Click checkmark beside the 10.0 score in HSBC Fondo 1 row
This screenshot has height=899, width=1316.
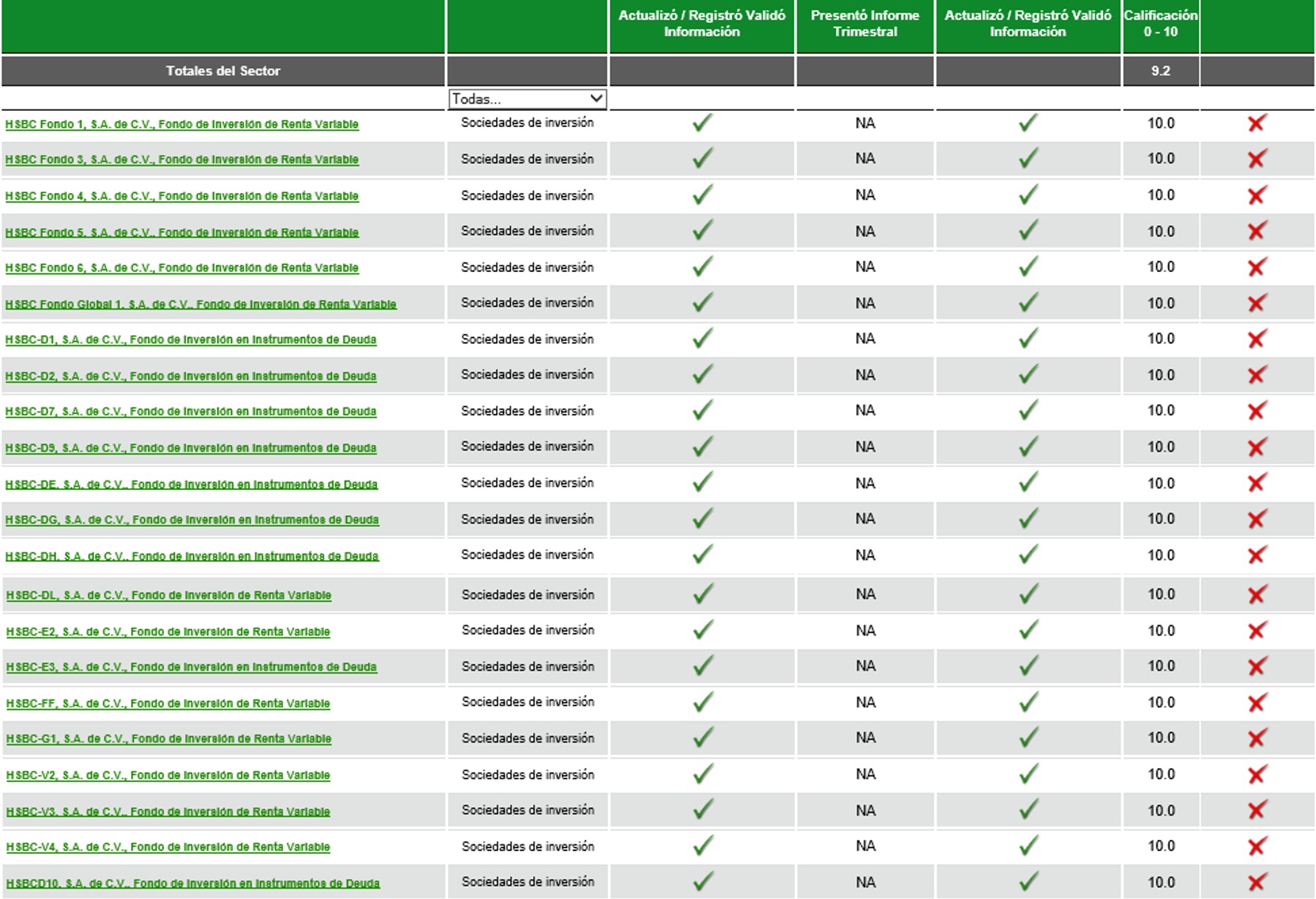tap(1028, 123)
